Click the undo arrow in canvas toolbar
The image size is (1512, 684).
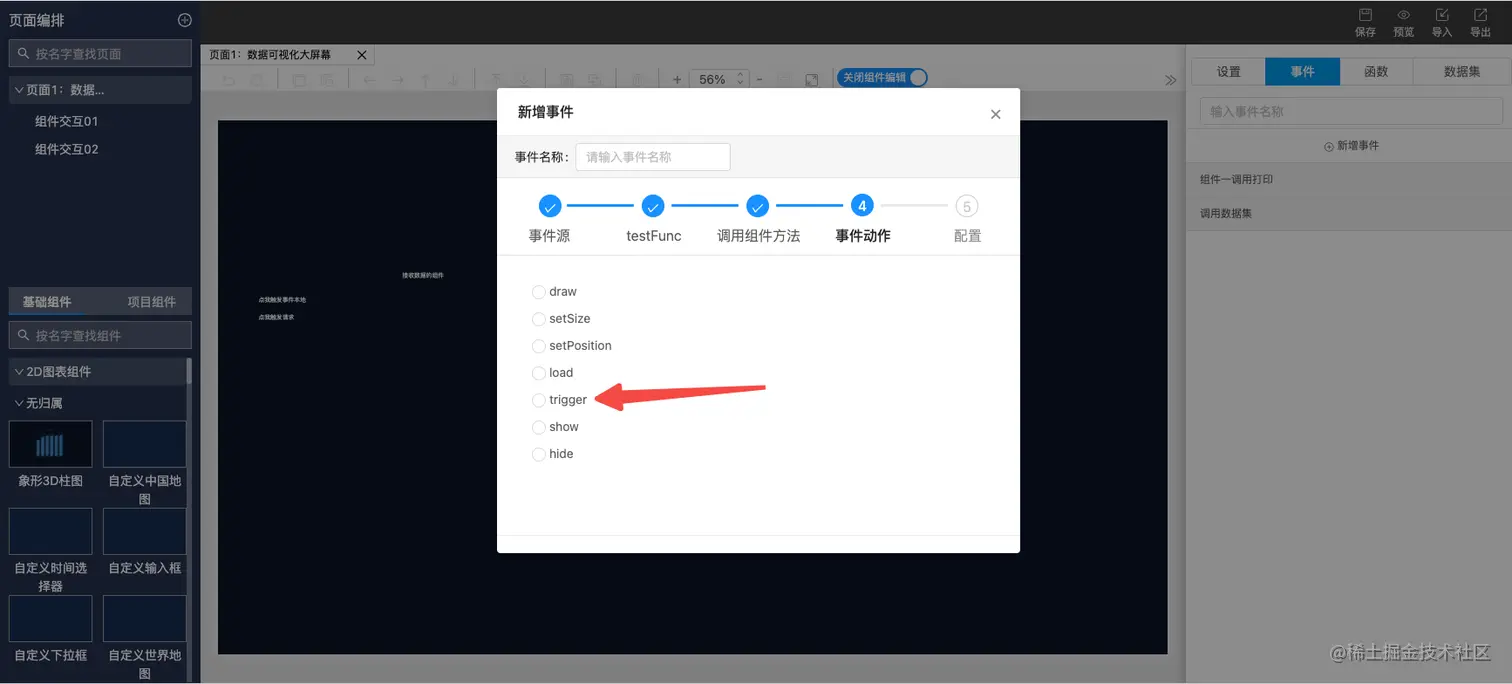pos(229,80)
